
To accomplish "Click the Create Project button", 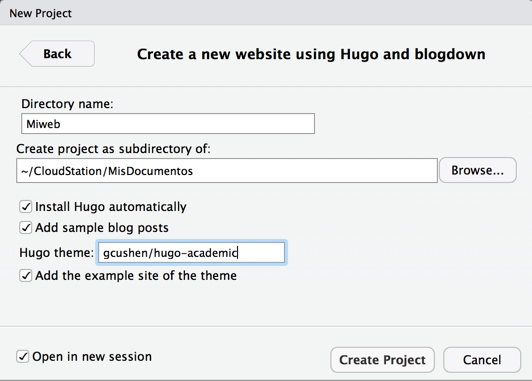I will [x=382, y=360].
